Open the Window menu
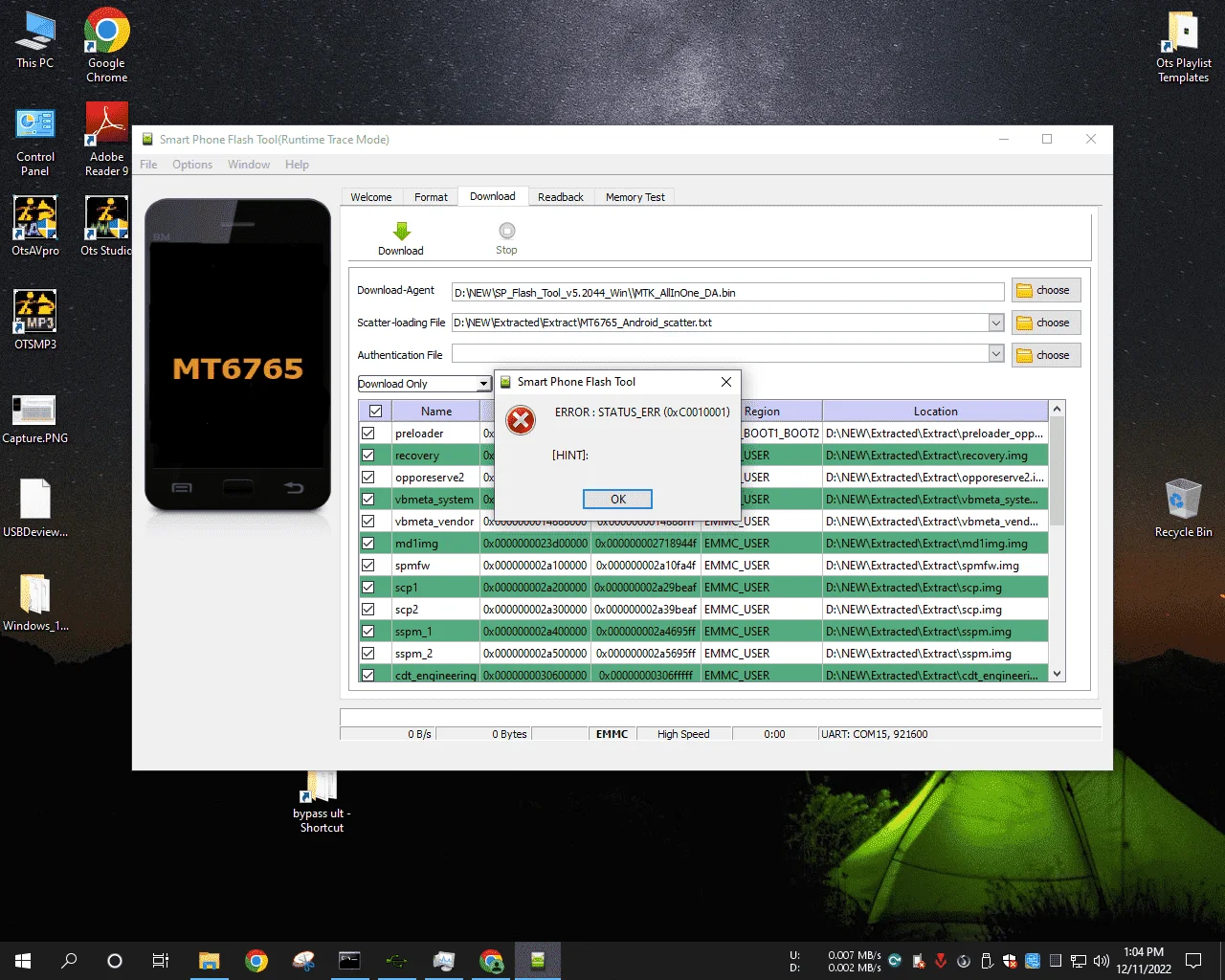 (249, 165)
